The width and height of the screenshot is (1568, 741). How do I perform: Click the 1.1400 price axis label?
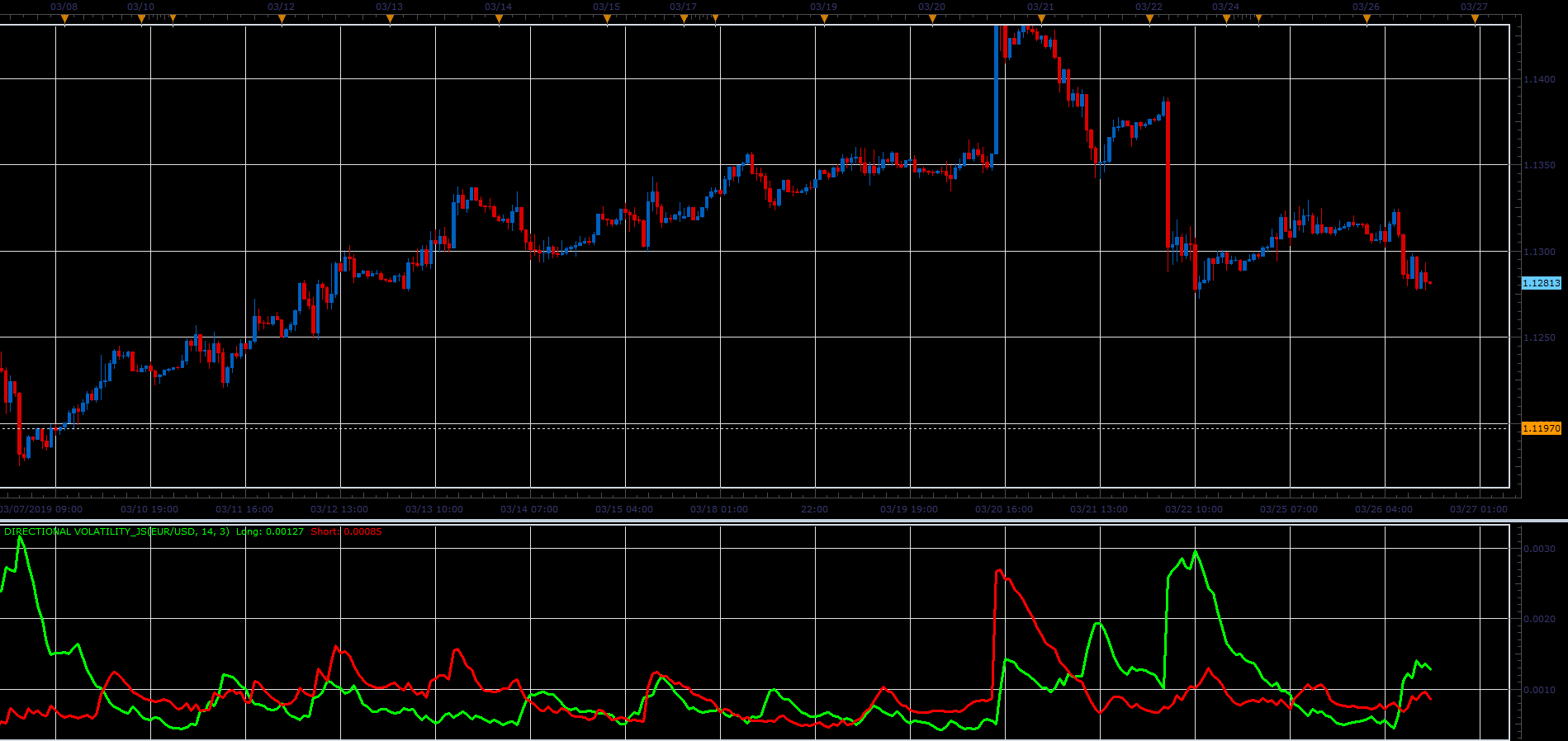click(1539, 79)
